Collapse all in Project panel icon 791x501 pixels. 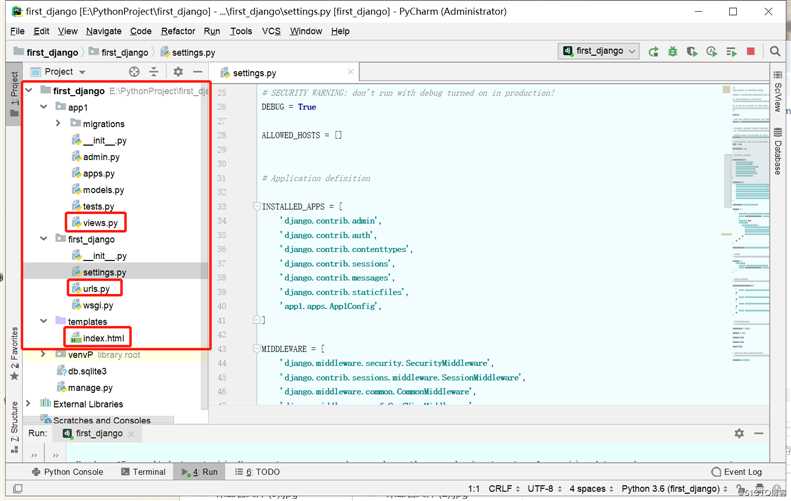tap(154, 72)
